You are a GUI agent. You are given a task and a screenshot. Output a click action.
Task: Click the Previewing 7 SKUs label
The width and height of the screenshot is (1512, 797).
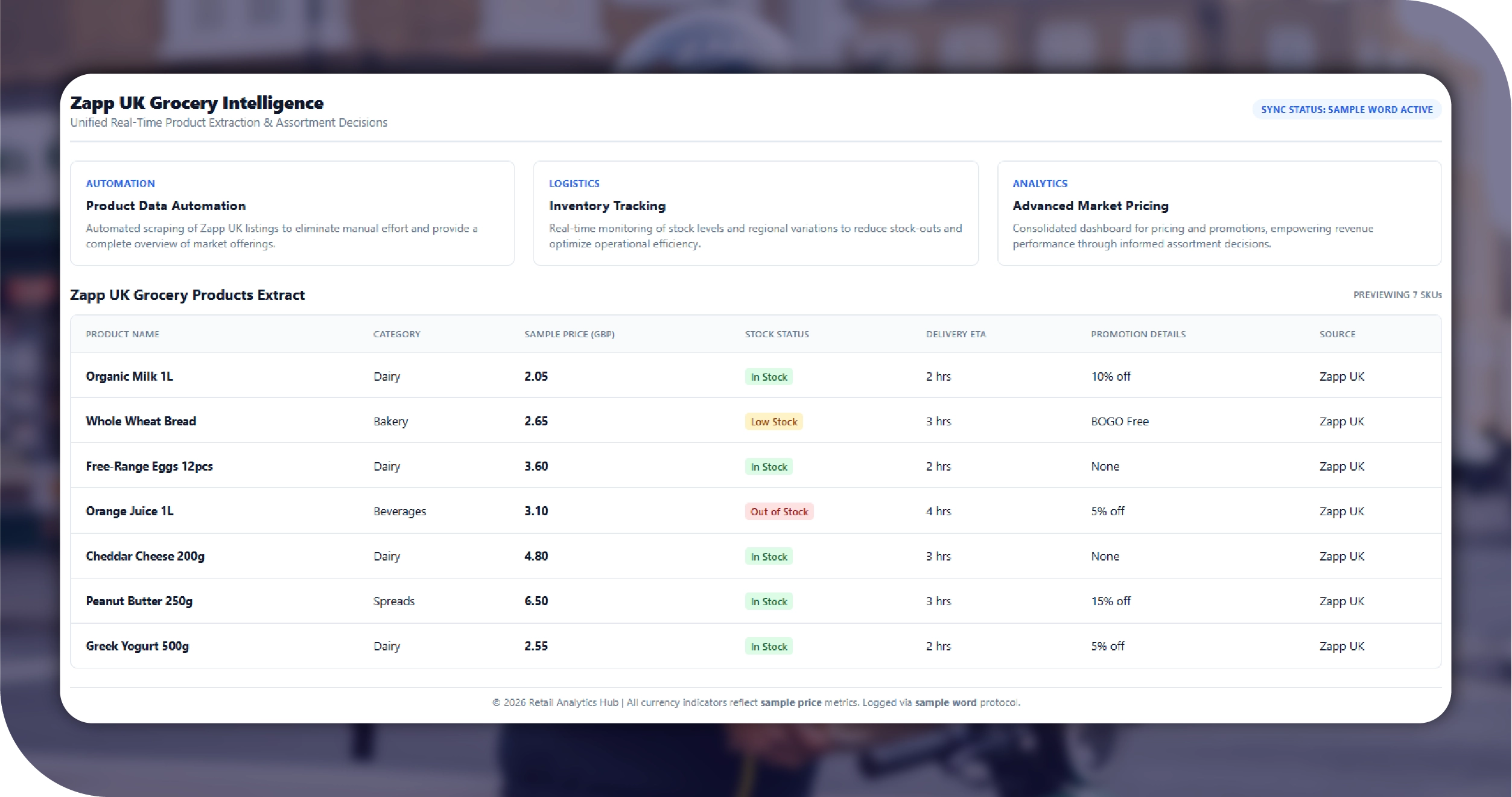pyautogui.click(x=1397, y=295)
